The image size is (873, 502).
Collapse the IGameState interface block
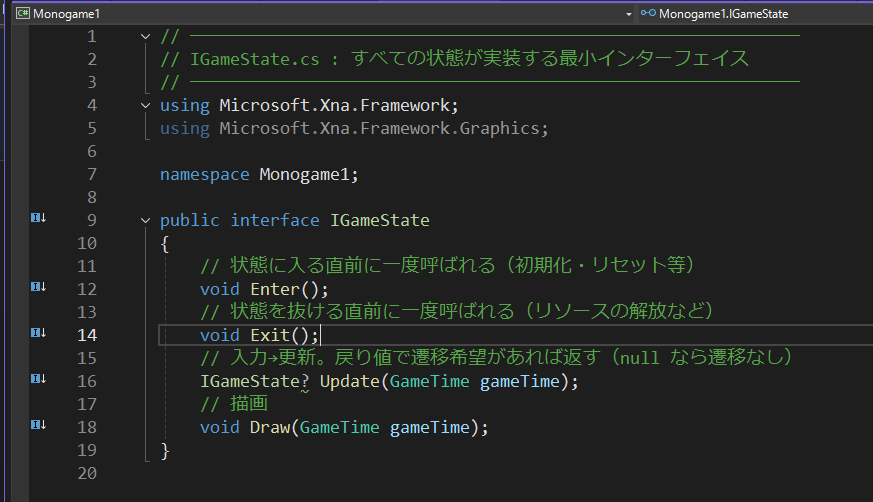pos(149,220)
